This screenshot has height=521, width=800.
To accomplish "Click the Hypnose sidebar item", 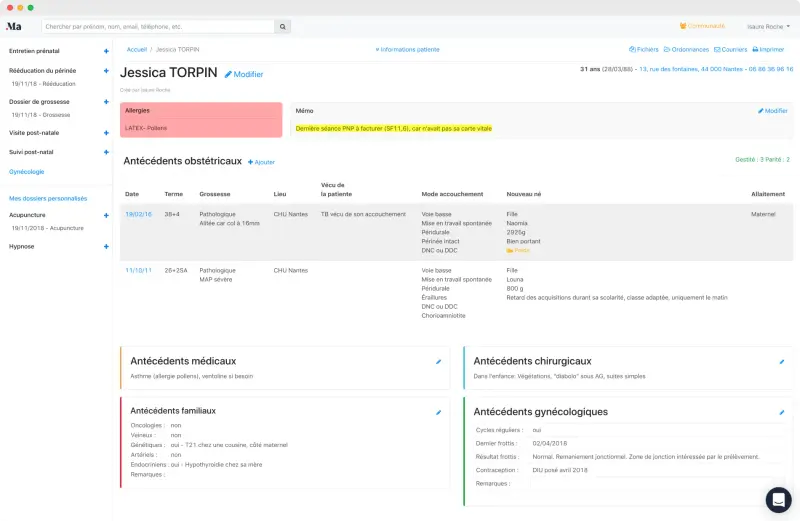I will click(x=21, y=246).
